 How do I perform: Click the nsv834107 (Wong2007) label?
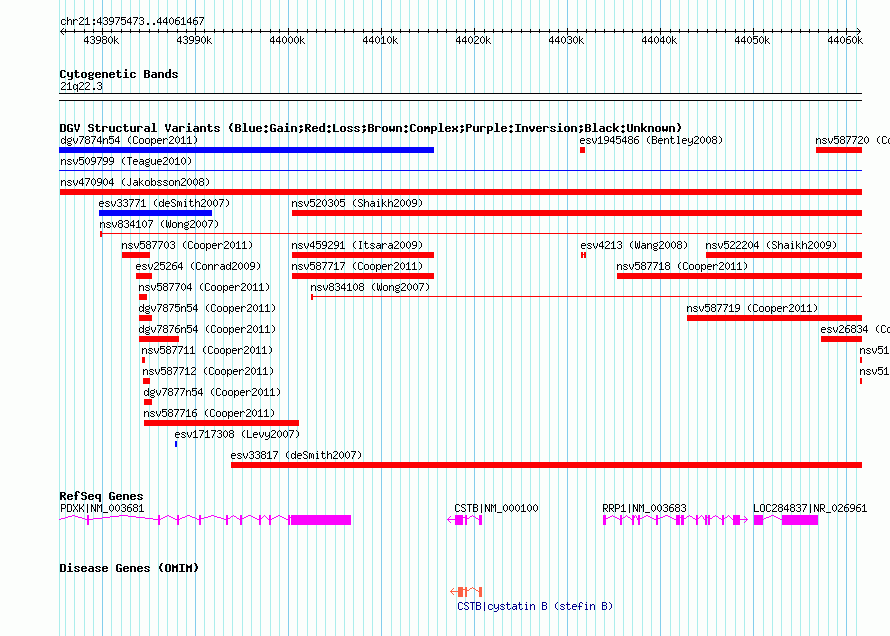[x=159, y=224]
